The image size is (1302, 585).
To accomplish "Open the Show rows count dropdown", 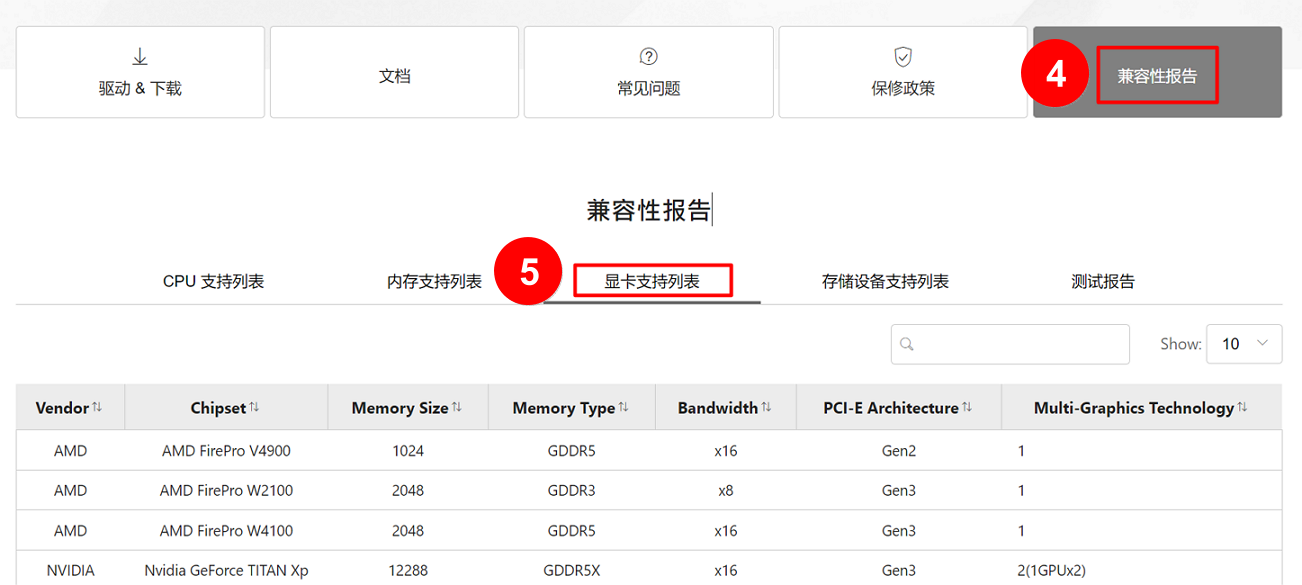I will click(x=1244, y=344).
